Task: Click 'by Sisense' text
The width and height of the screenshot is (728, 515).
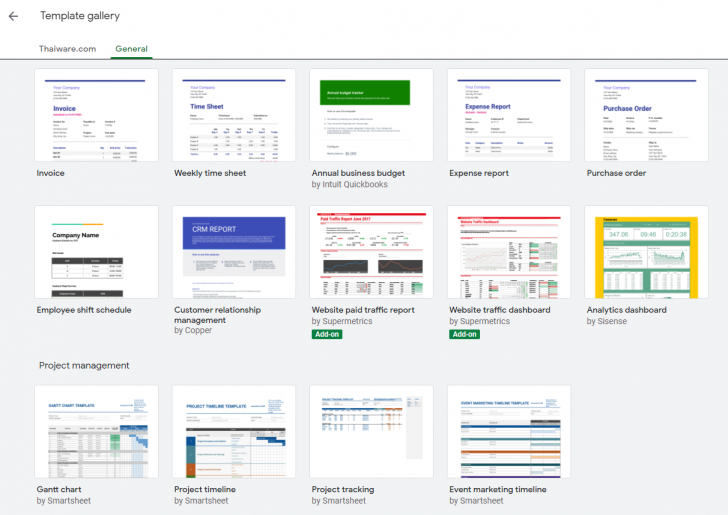Action: (606, 321)
